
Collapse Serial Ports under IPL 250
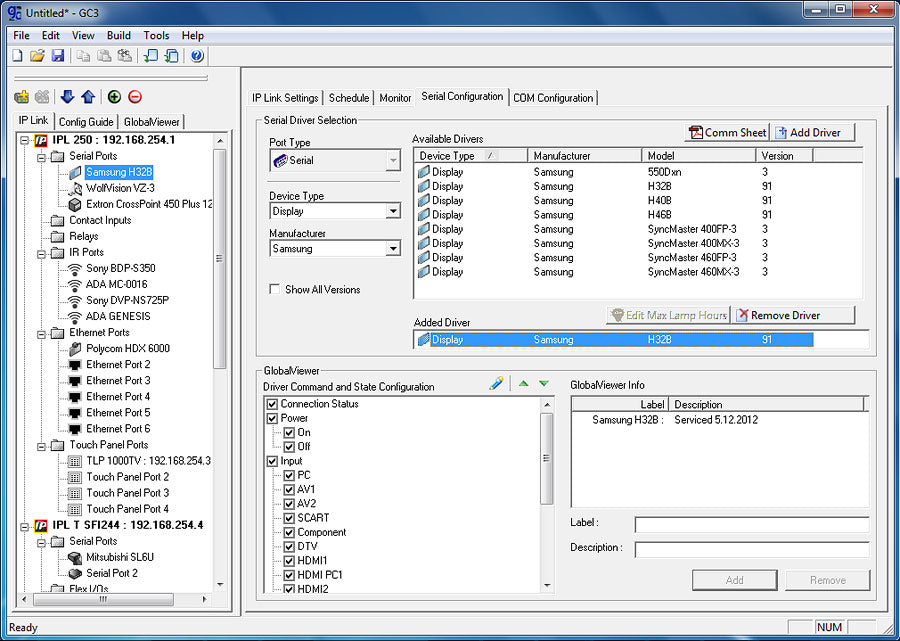pos(41,156)
